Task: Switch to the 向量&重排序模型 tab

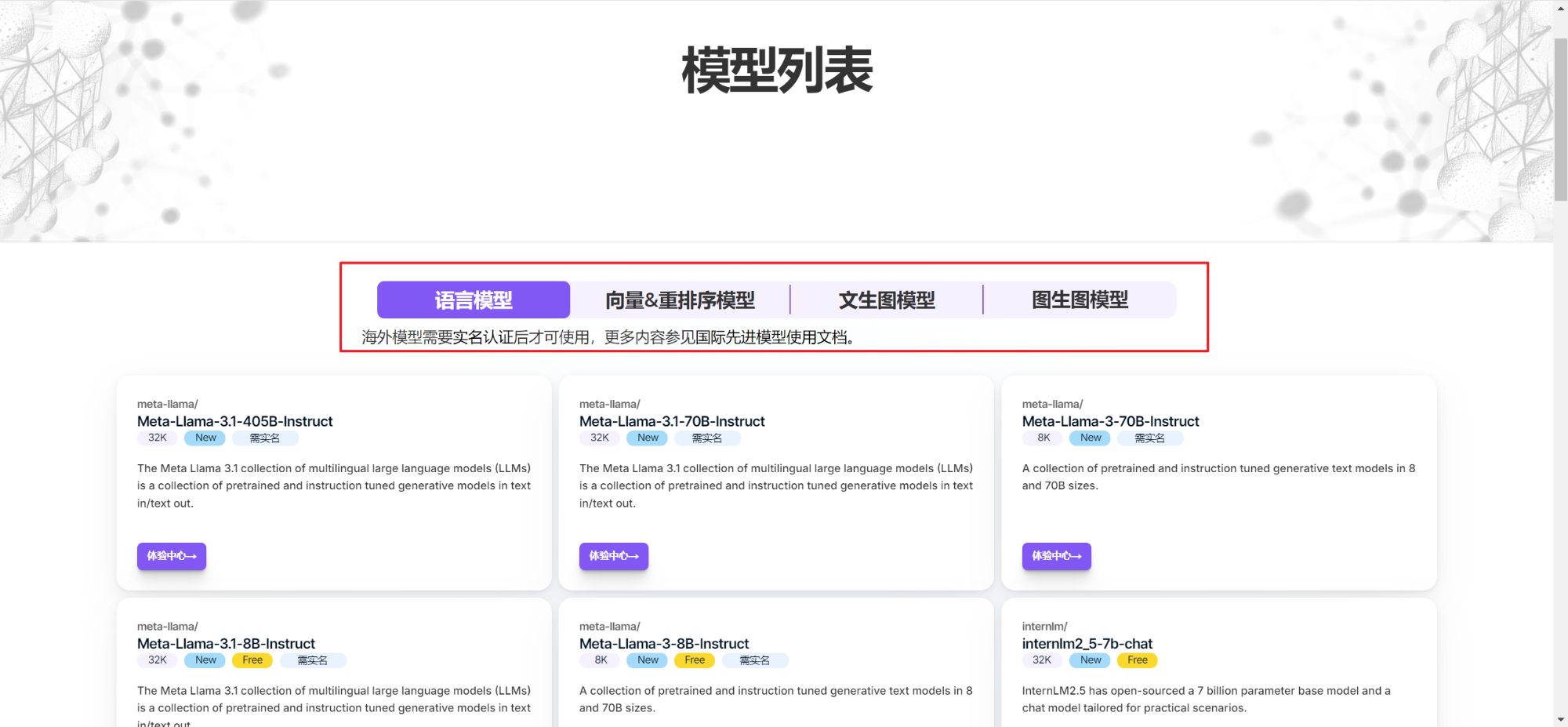Action: (681, 300)
